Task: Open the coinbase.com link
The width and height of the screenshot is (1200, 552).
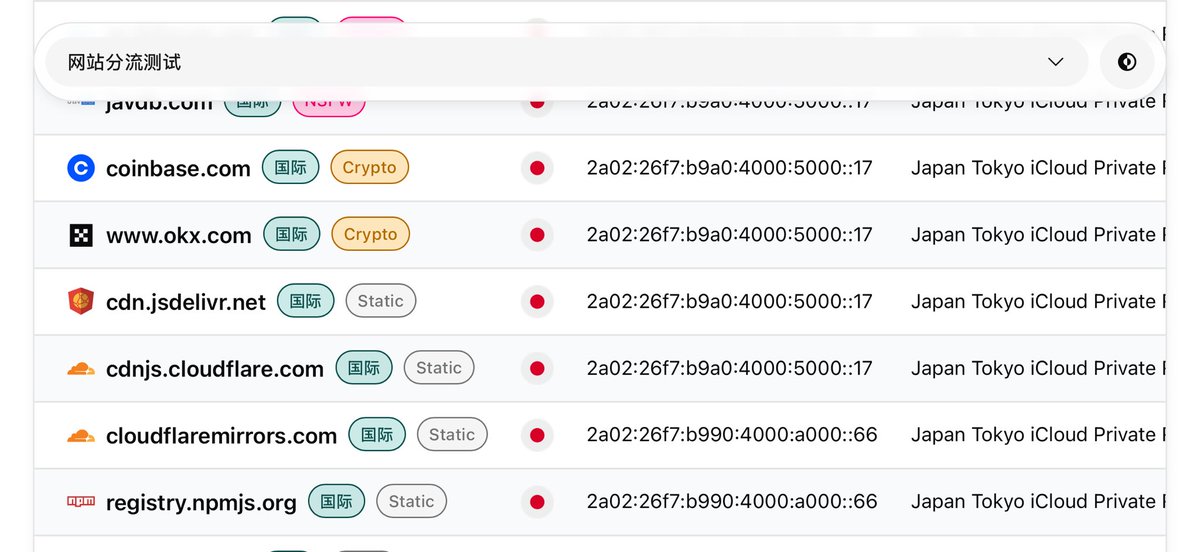Action: tap(178, 168)
